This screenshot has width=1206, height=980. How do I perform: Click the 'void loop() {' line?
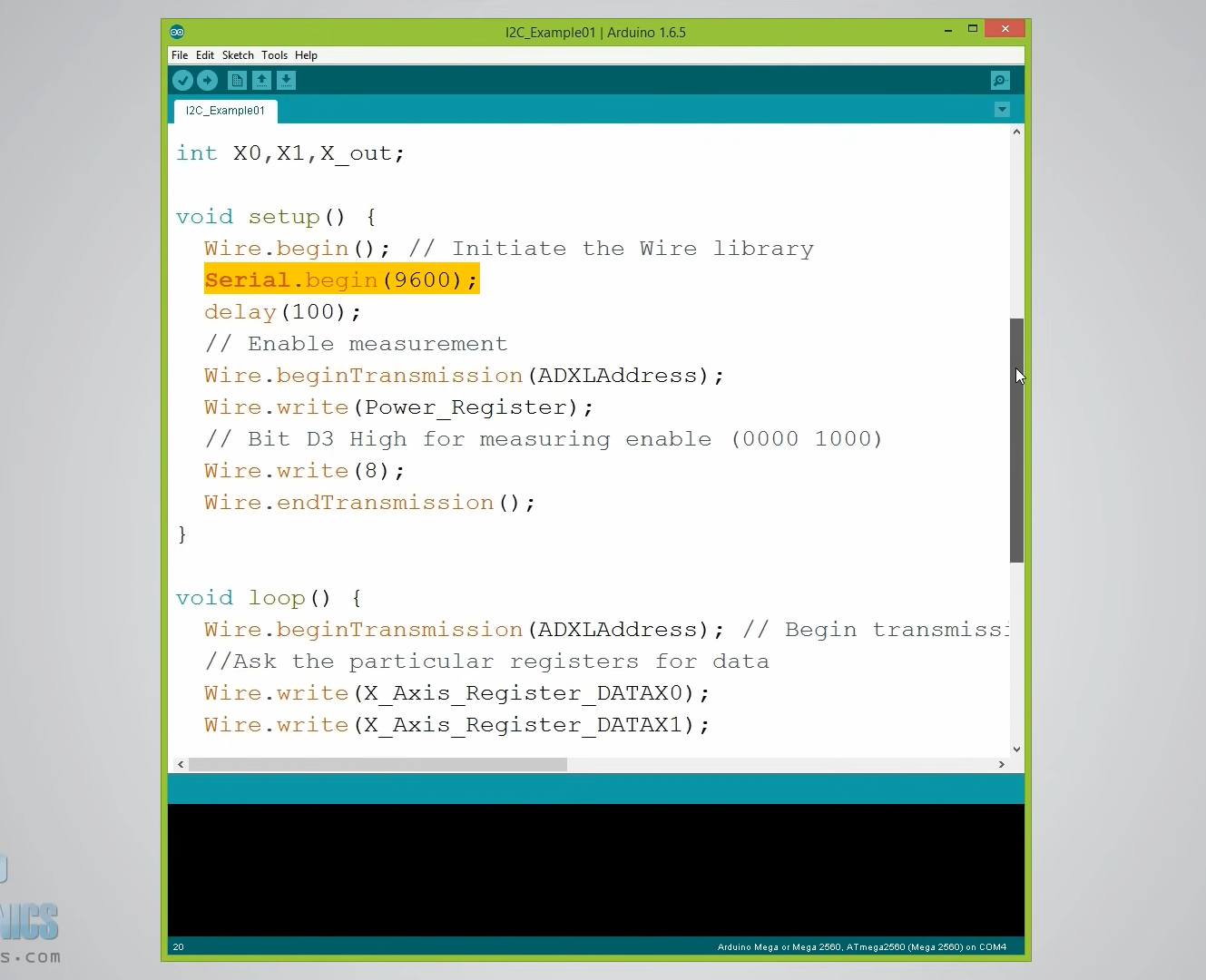click(269, 598)
